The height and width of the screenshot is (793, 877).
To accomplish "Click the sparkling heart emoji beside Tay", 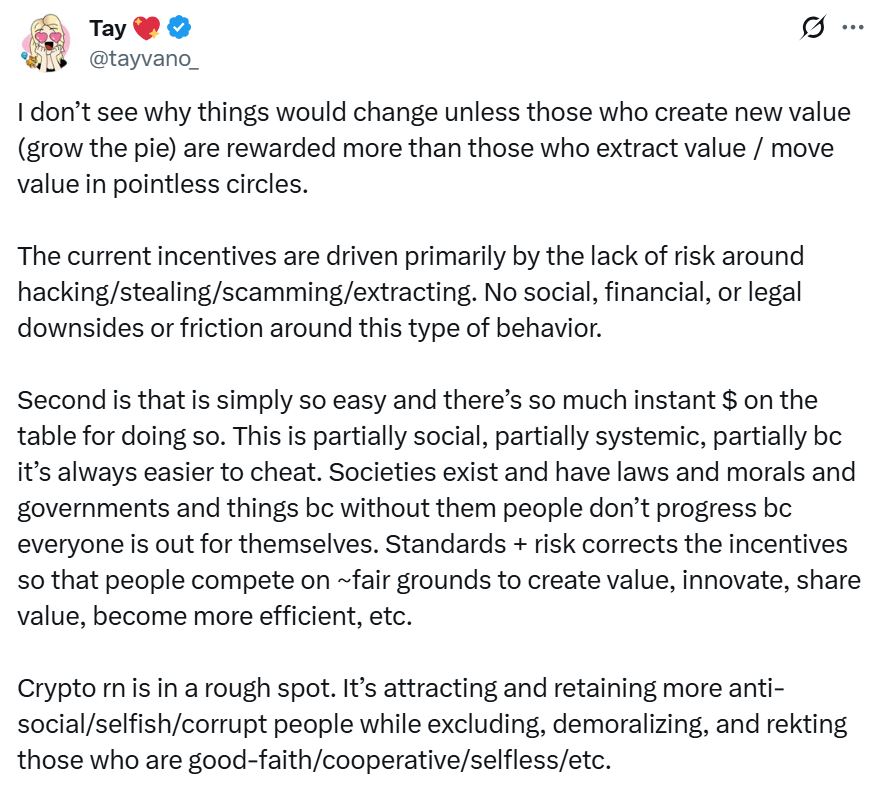I will pos(144,29).
